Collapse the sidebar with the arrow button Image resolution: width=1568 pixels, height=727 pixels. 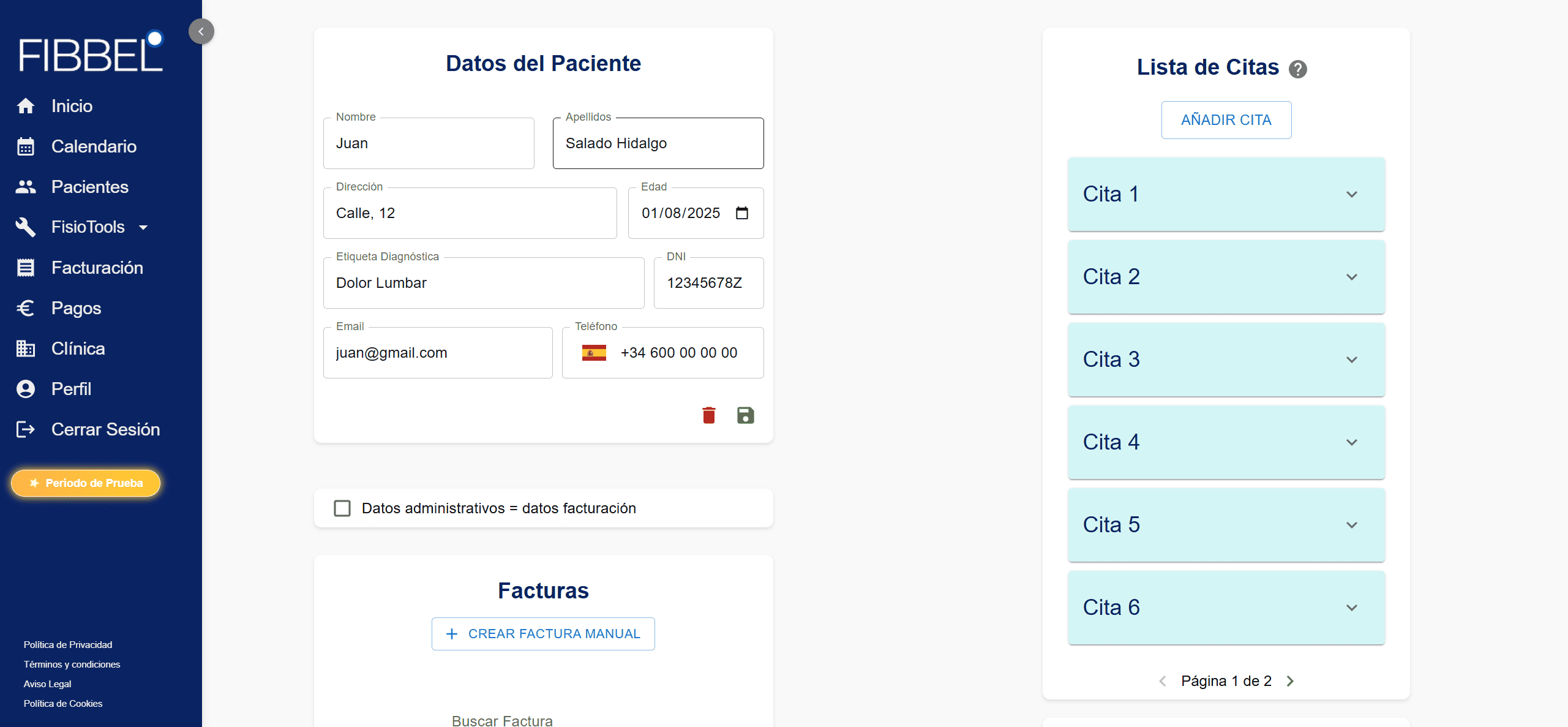201,31
